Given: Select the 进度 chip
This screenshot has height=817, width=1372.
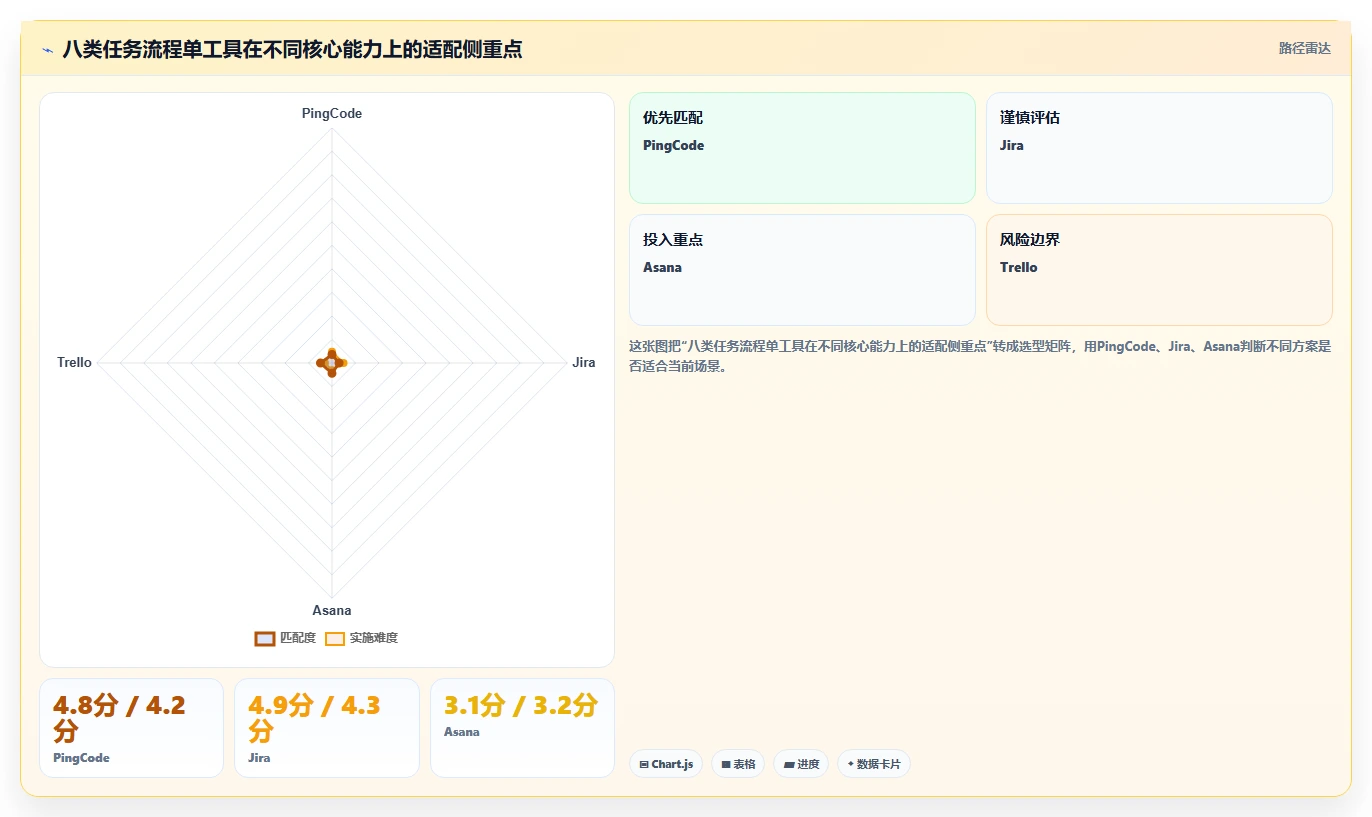Looking at the screenshot, I should click(801, 764).
